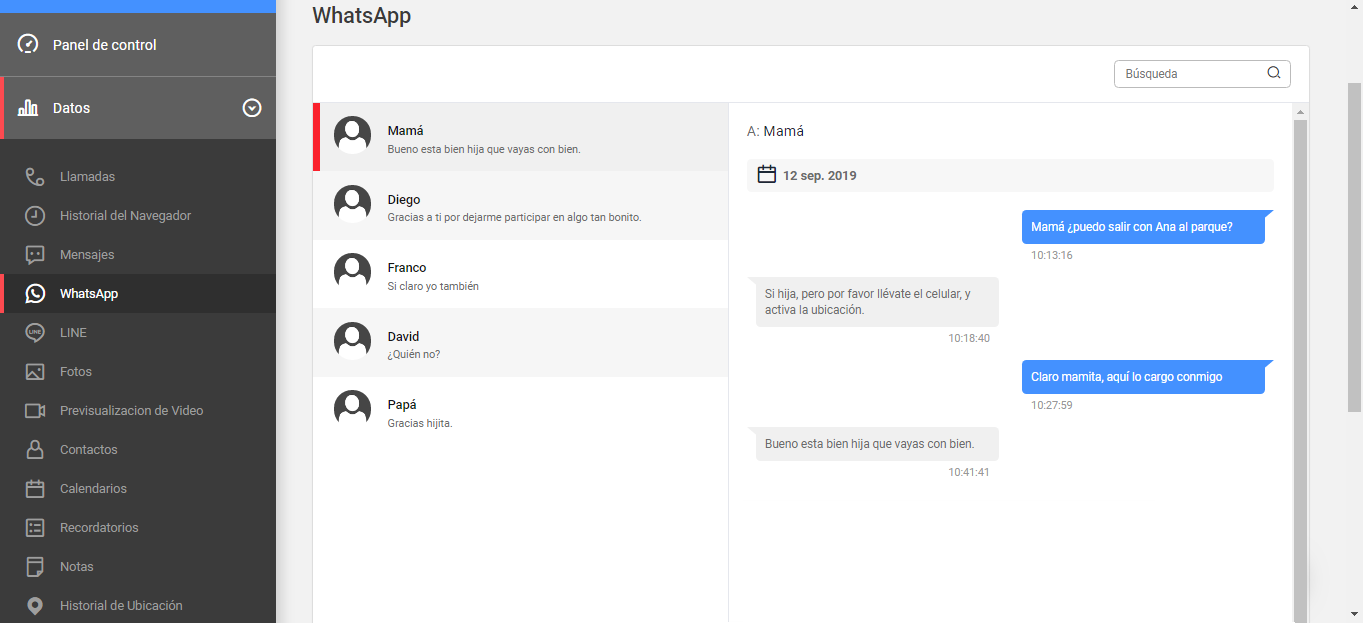Select WhatsApp in the sidebar
The width and height of the screenshot is (1363, 623).
pyautogui.click(x=138, y=294)
